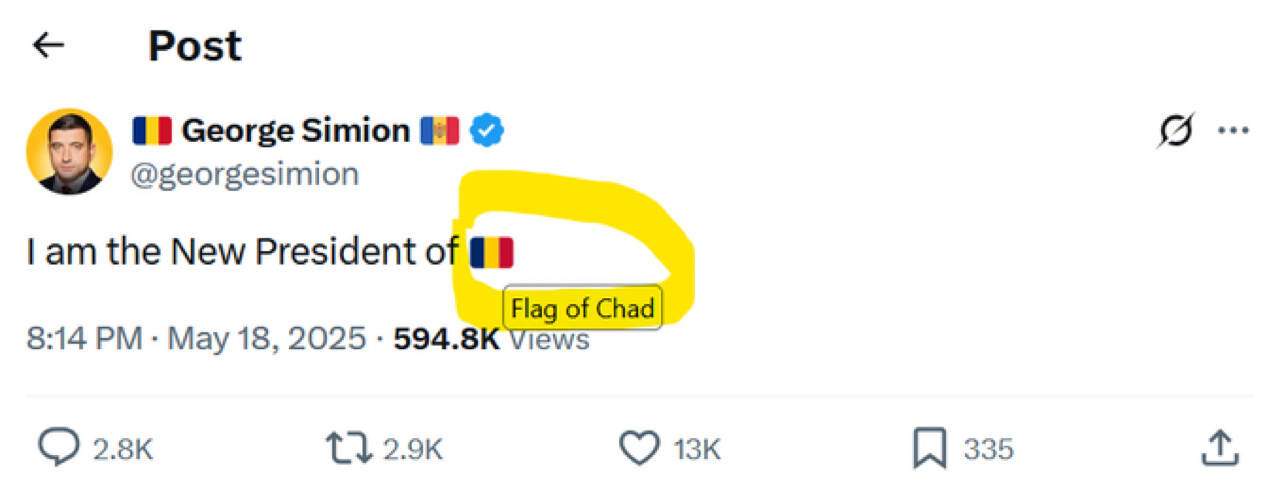Click the "Post" header title
Image resolution: width=1284 pixels, height=491 pixels.
pos(195,46)
